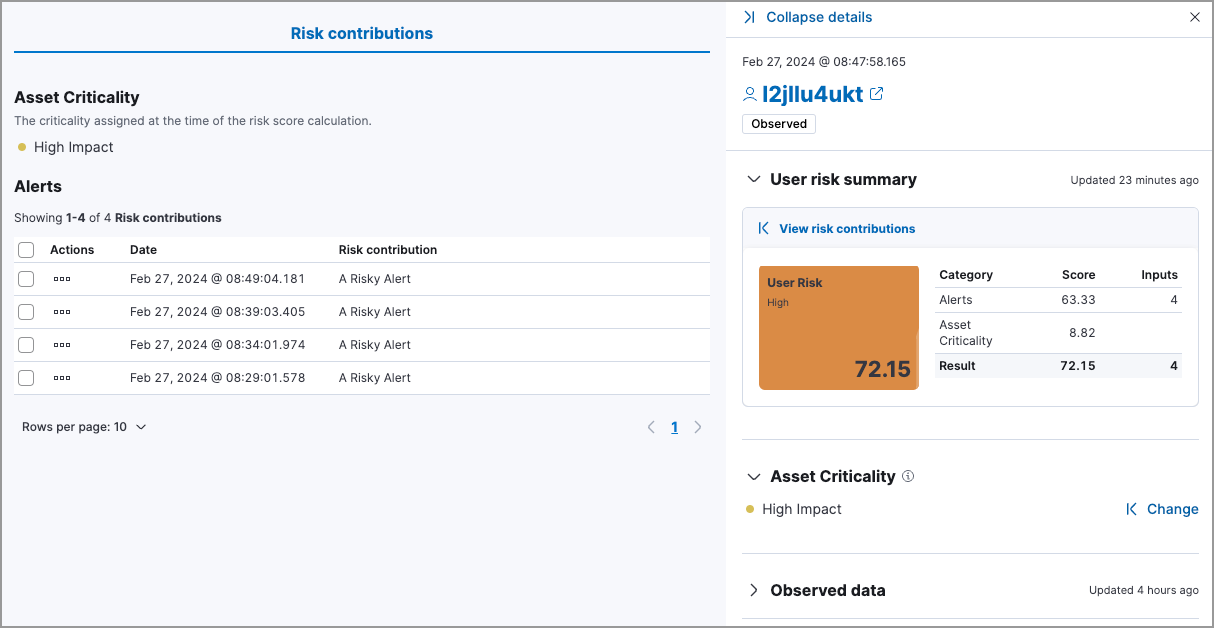Close the details flyout with X

[1195, 17]
